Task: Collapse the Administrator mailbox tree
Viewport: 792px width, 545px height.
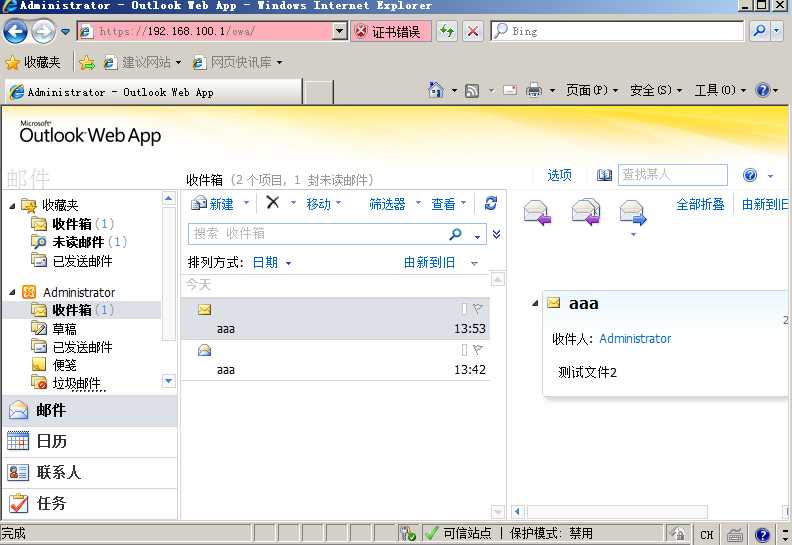Action: (12, 292)
